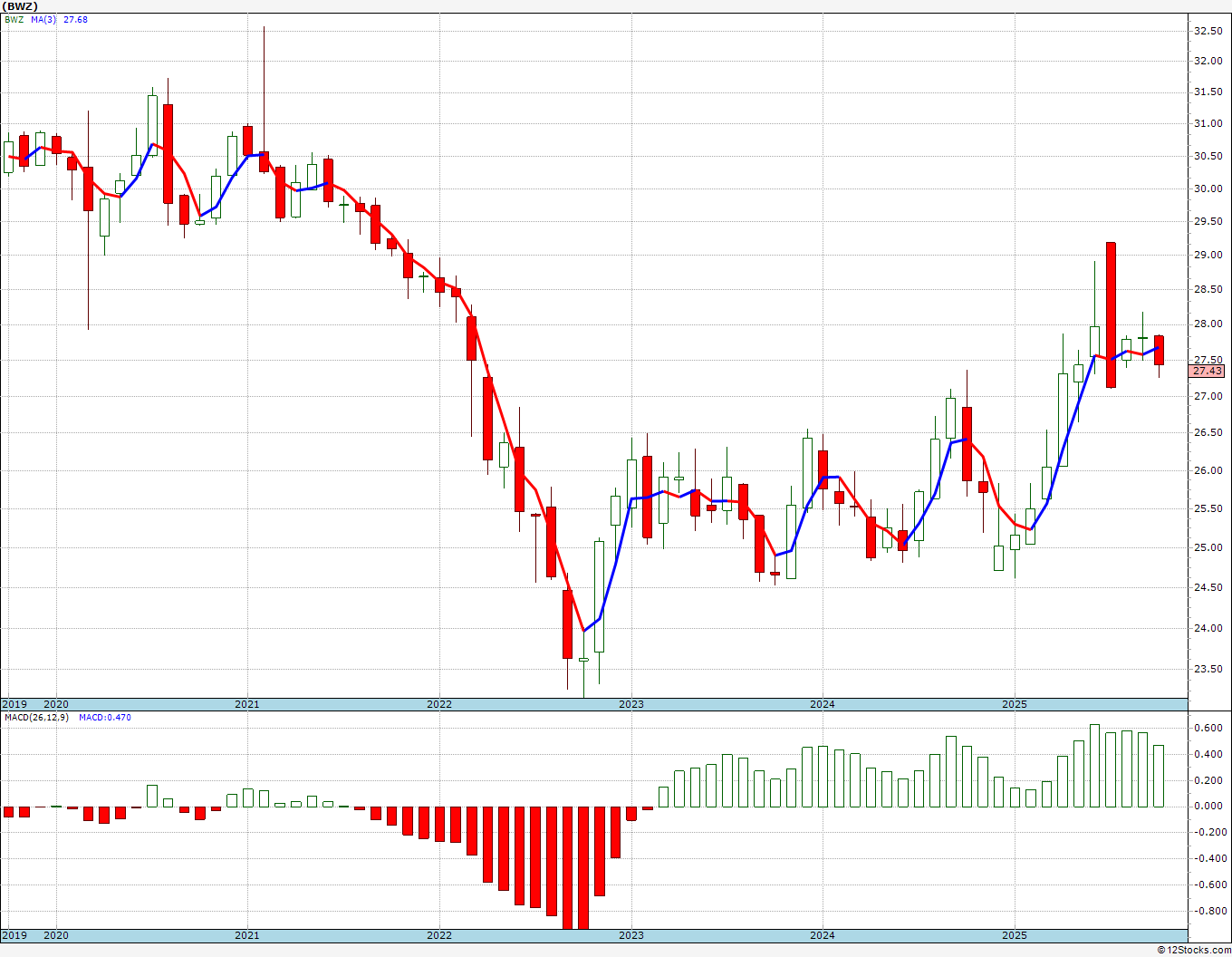Viewport: 1232px width, 957px height.
Task: Click the 0.600 MACD axis label
Action: coord(1208,728)
